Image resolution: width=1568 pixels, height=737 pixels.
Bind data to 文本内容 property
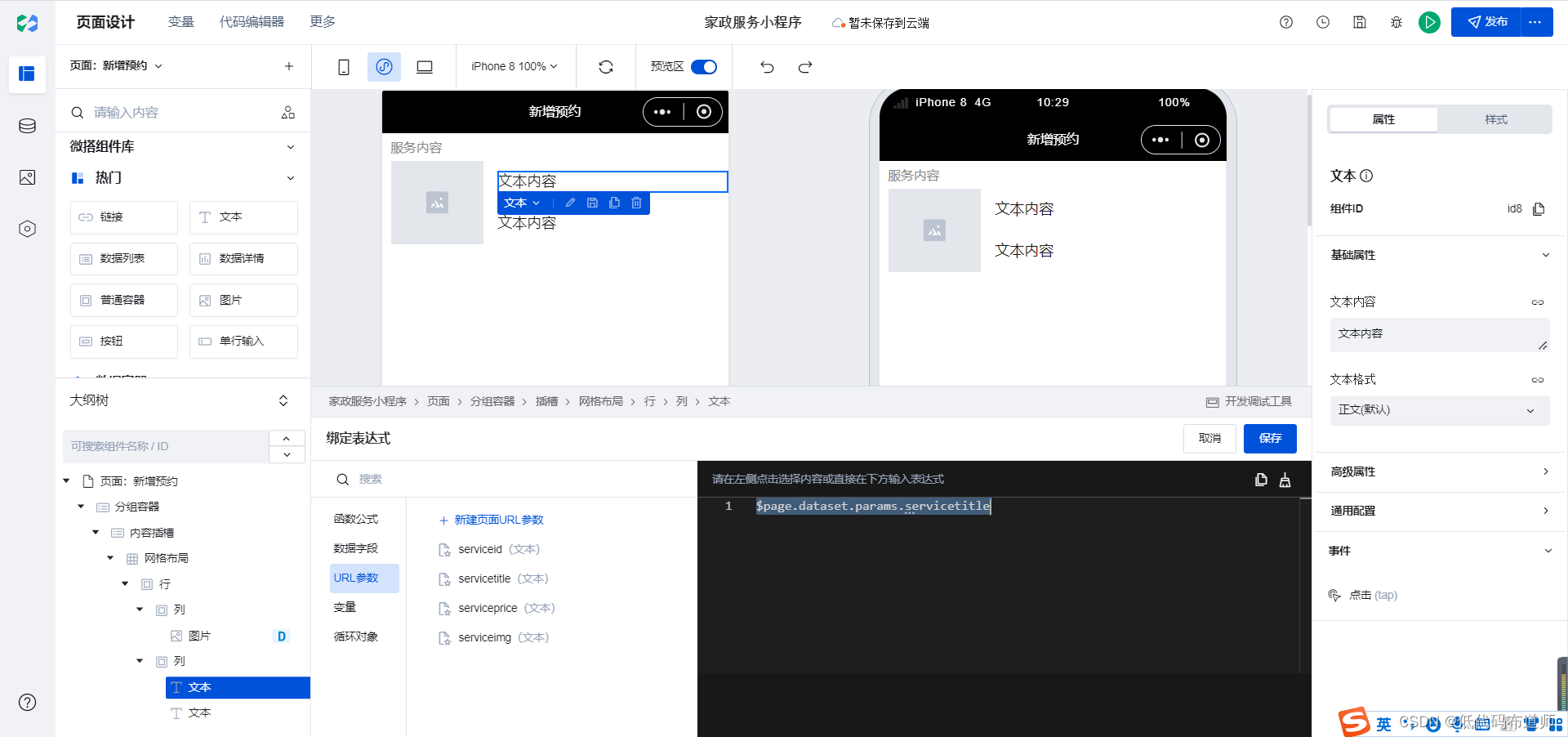point(1538,302)
